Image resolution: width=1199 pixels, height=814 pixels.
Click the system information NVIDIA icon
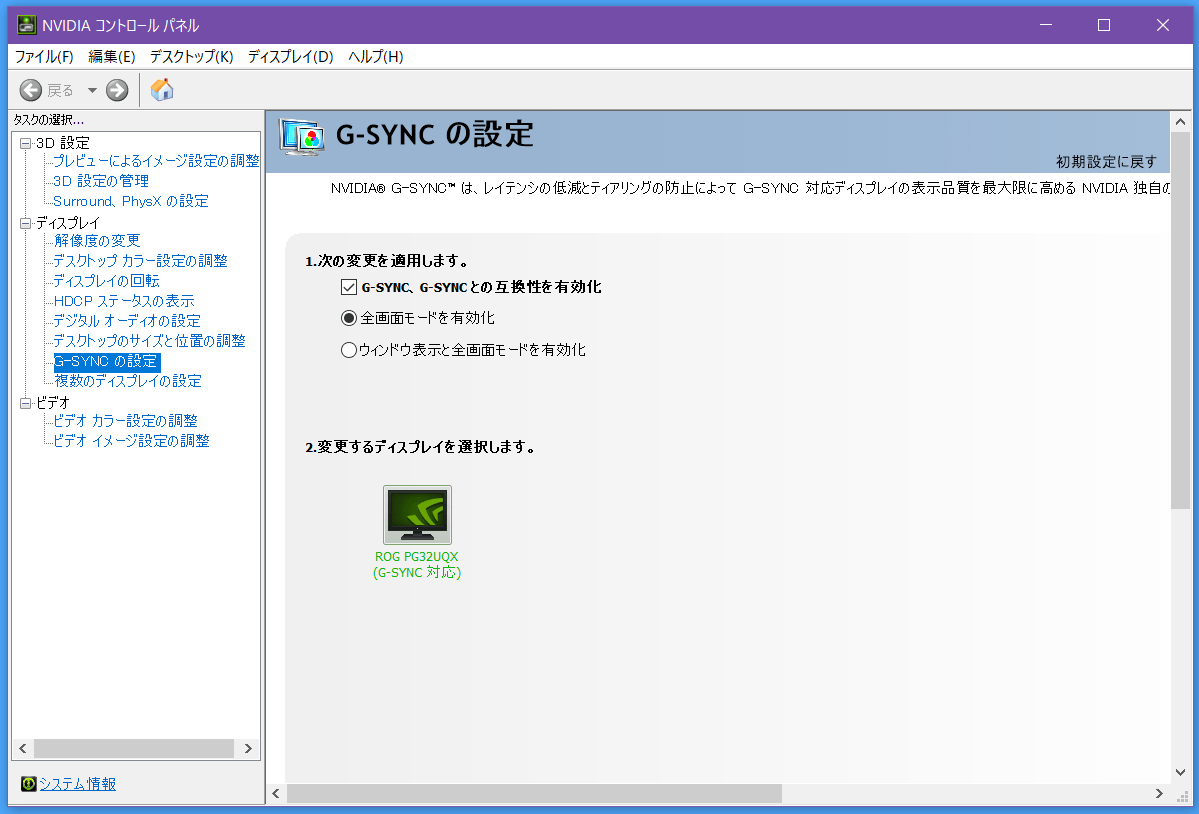28,783
